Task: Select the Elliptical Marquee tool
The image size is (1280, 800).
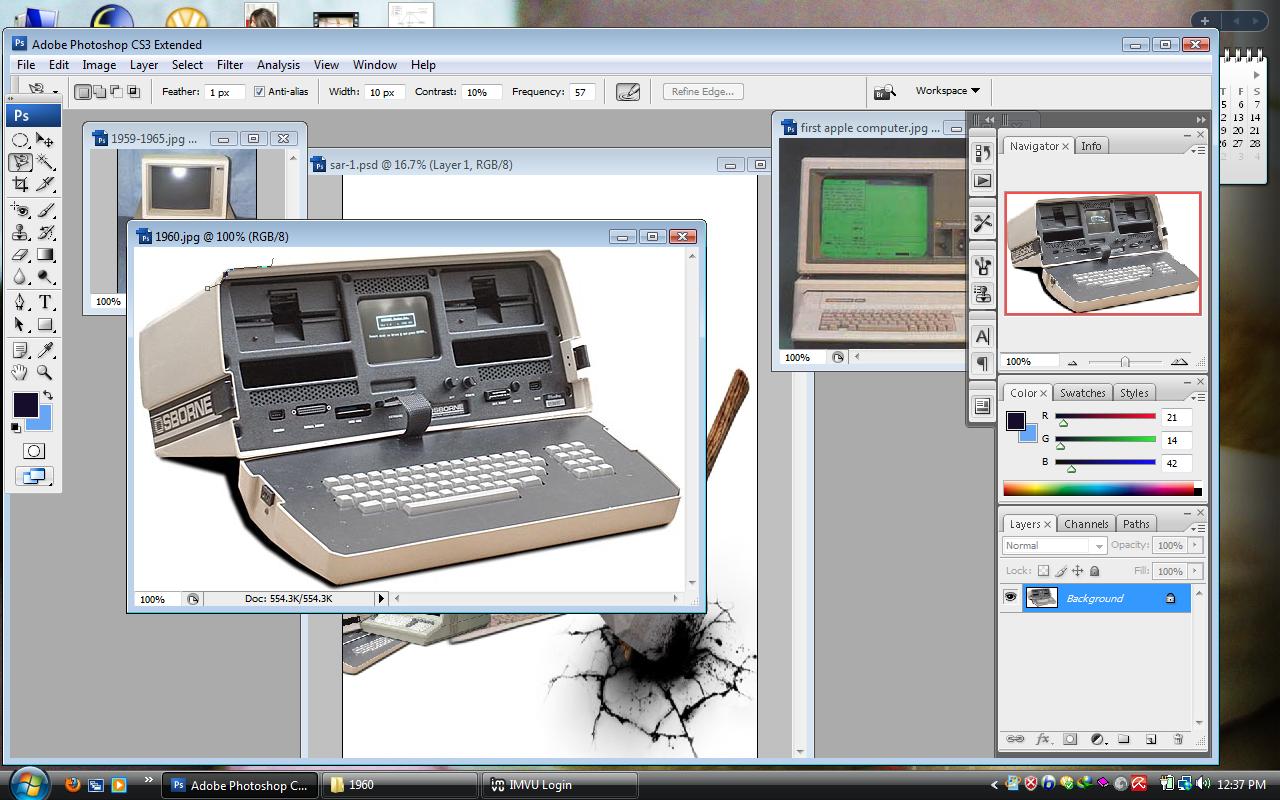Action: (x=21, y=140)
